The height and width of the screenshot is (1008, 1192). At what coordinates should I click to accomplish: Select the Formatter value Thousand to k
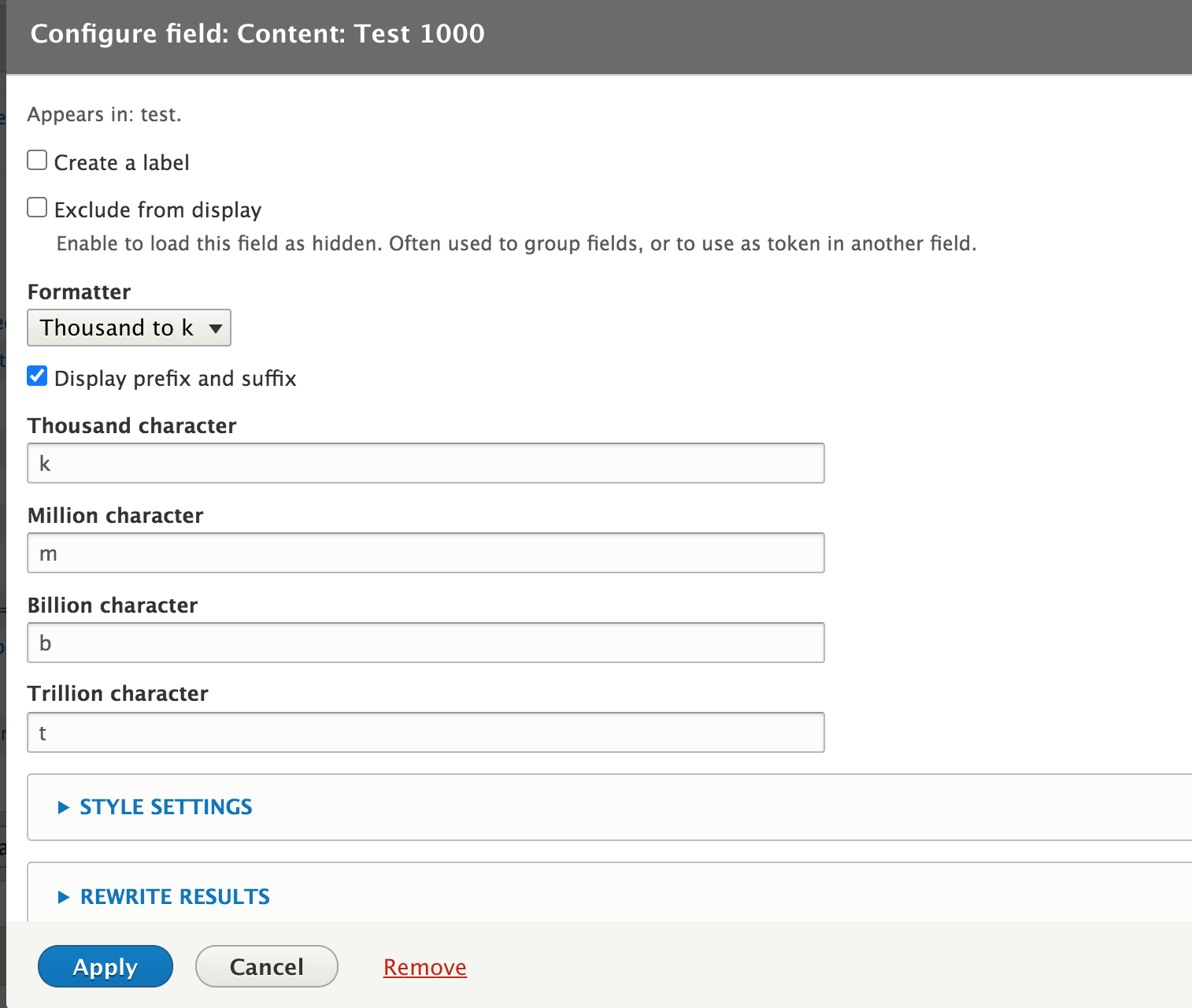pyautogui.click(x=118, y=328)
